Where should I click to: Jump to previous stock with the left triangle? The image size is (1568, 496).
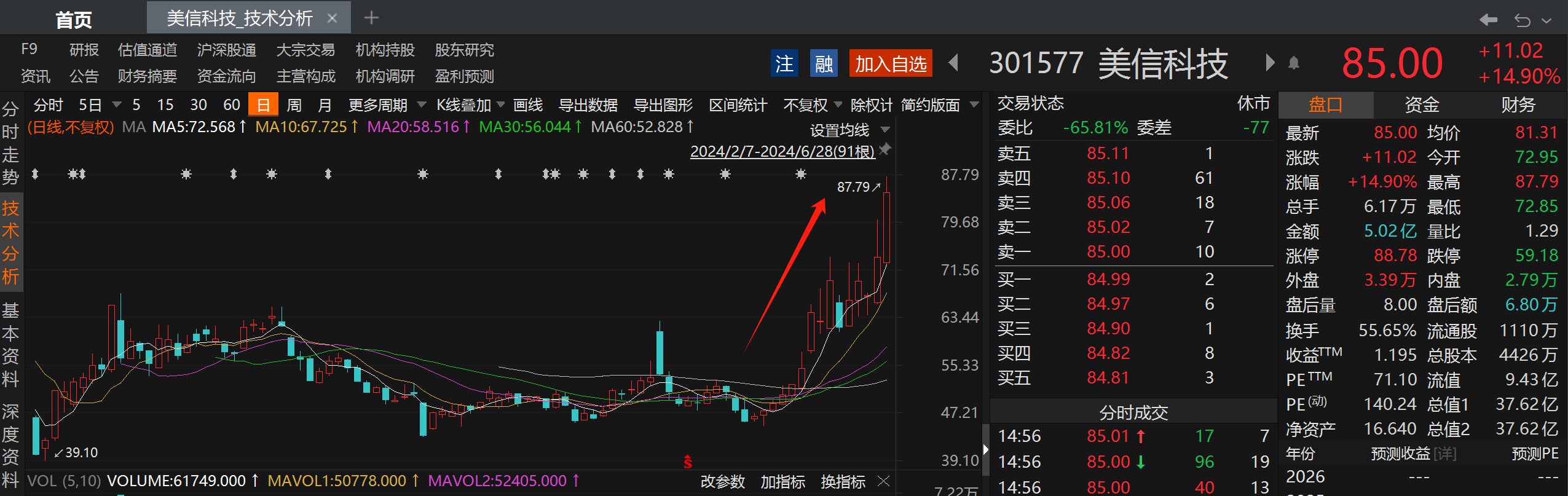pyautogui.click(x=954, y=63)
